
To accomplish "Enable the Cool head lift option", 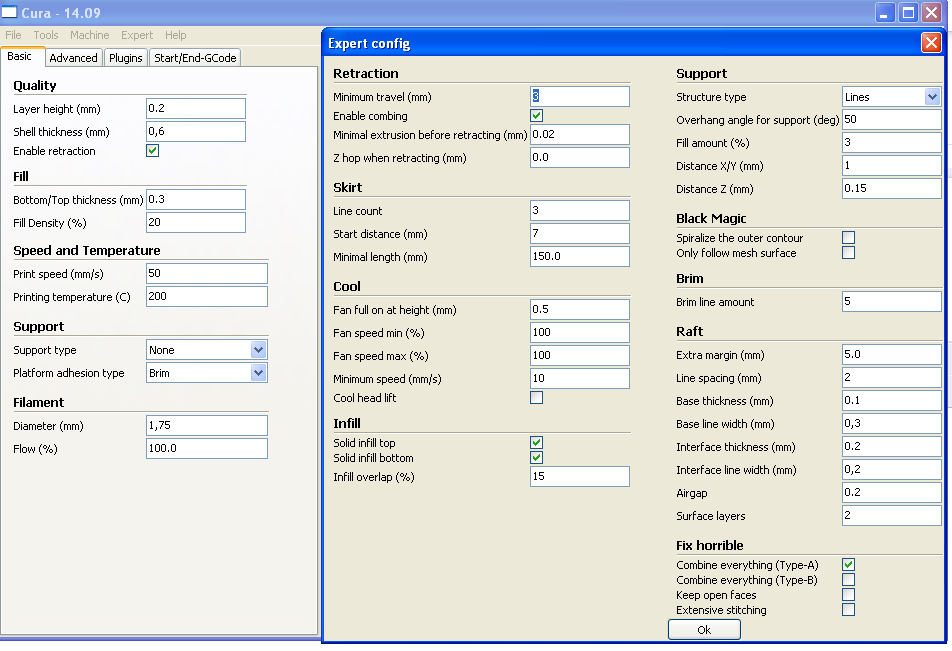I will pyautogui.click(x=537, y=398).
